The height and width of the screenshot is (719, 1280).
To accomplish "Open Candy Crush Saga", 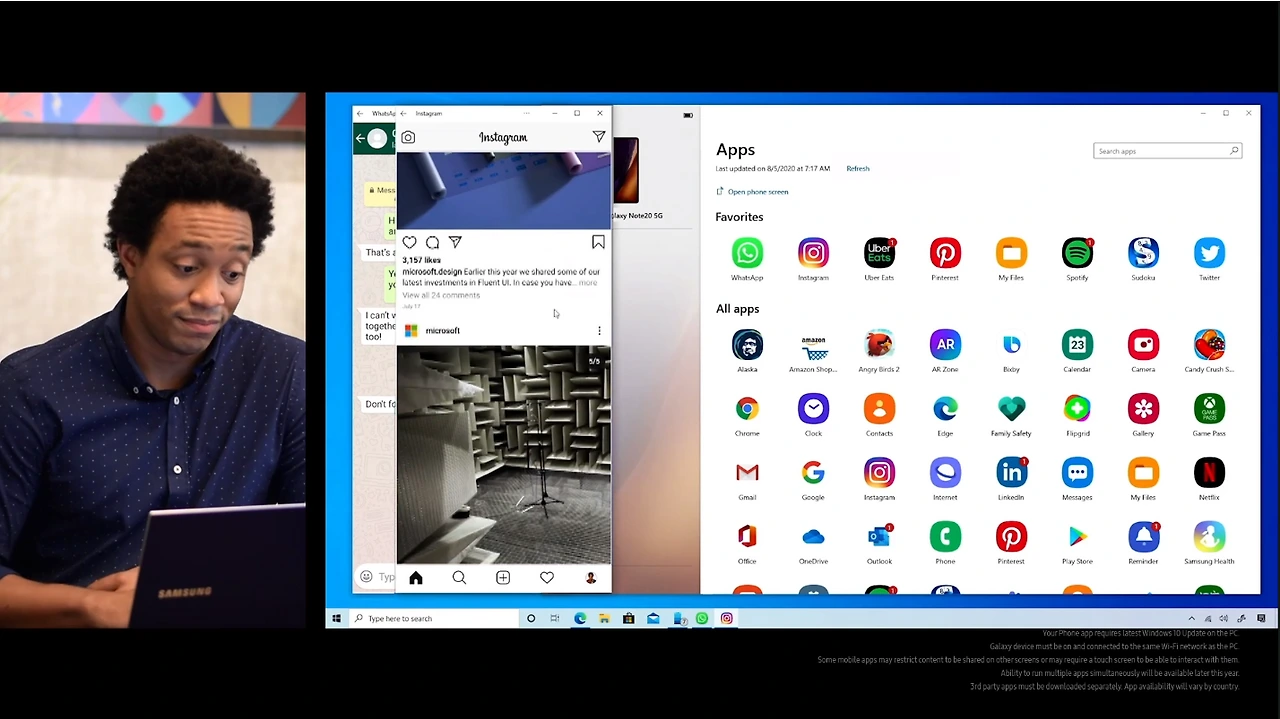I will pyautogui.click(x=1209, y=345).
